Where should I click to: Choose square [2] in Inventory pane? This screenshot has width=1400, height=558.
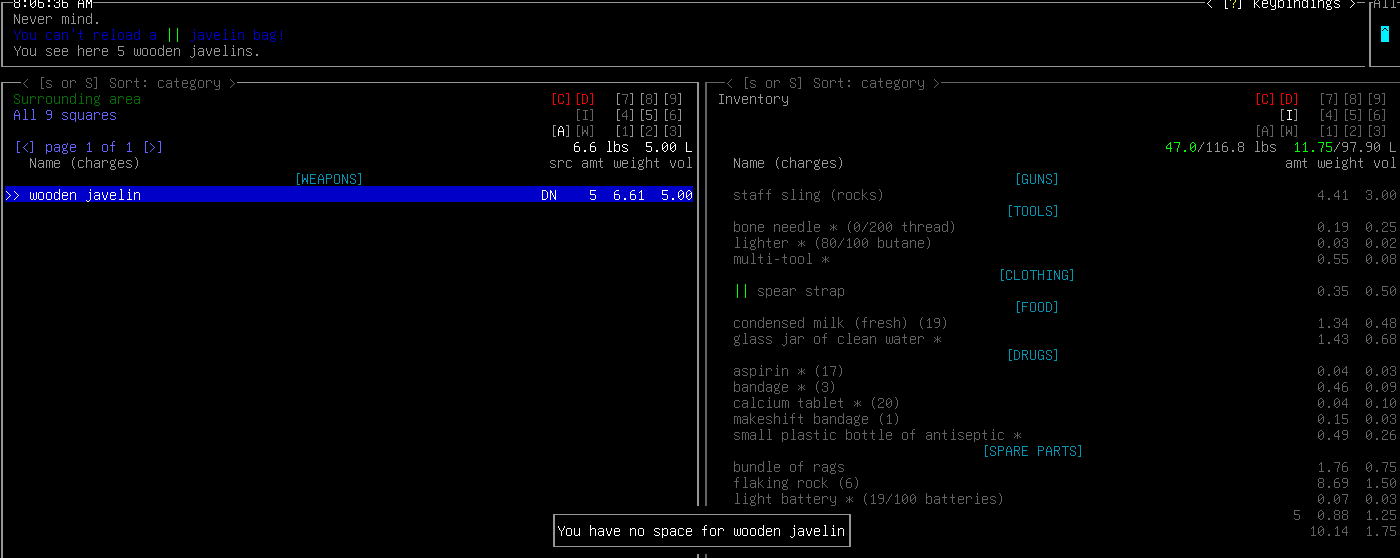pos(1353,131)
